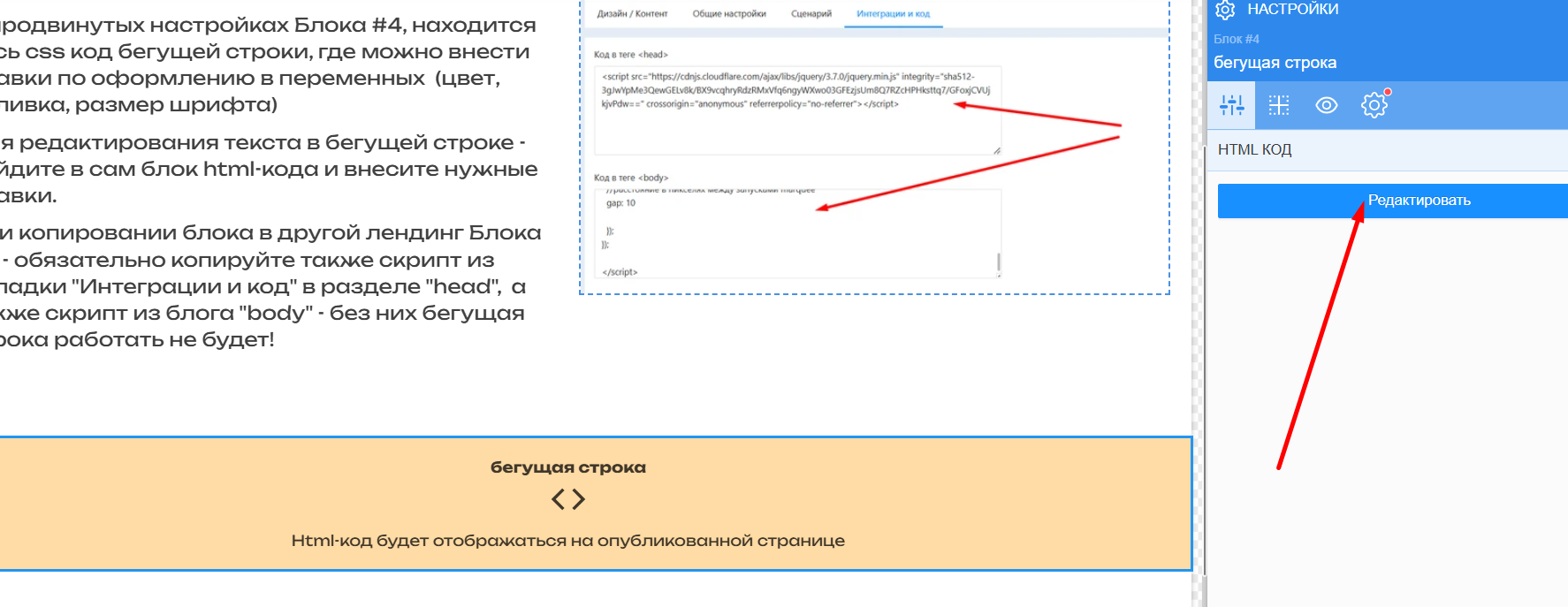Click the НАСТРОЙКИ panel heading
The width and height of the screenshot is (1568, 607).
(x=1292, y=10)
